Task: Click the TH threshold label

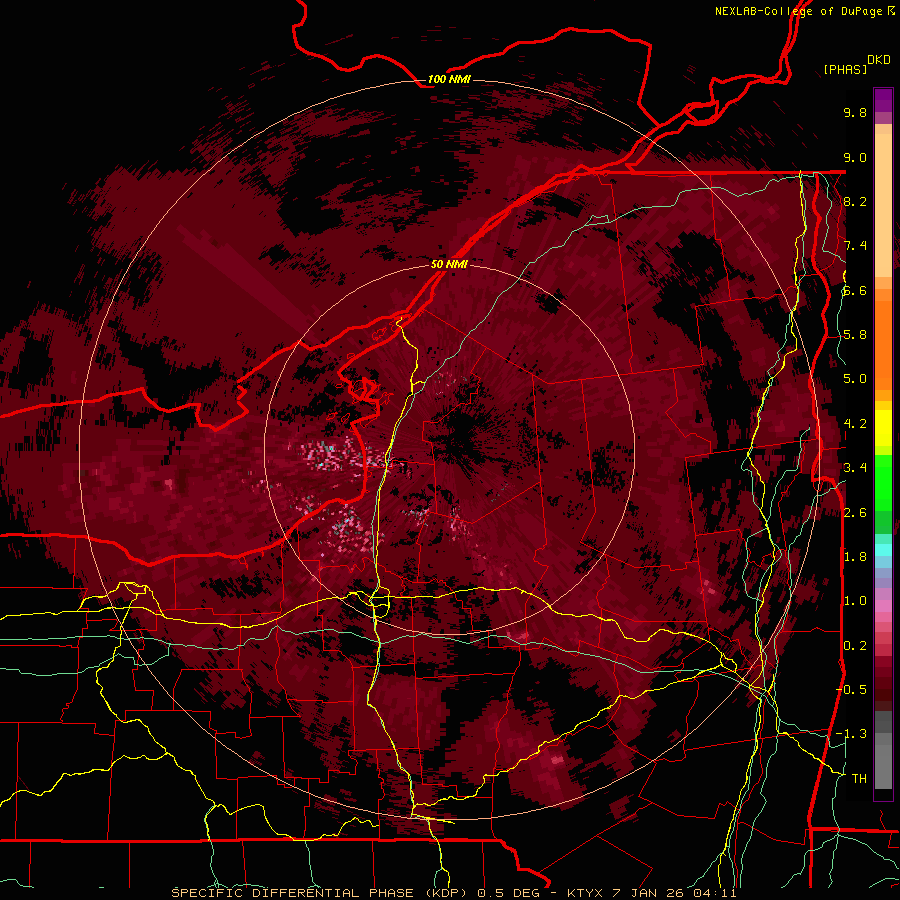Action: tap(859, 778)
